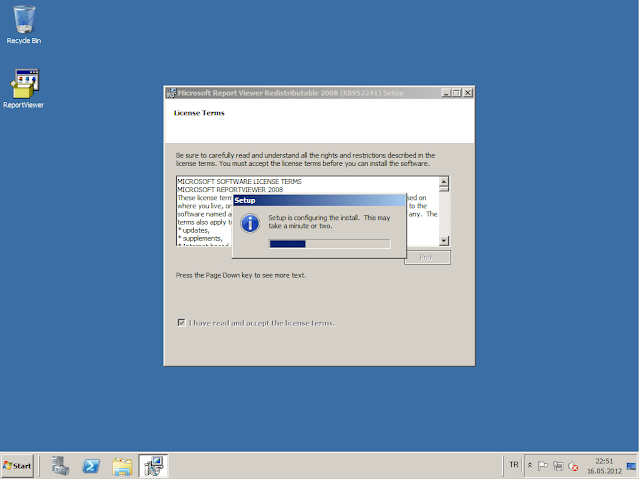Launch Windows PowerShell from the taskbar

coord(90,466)
